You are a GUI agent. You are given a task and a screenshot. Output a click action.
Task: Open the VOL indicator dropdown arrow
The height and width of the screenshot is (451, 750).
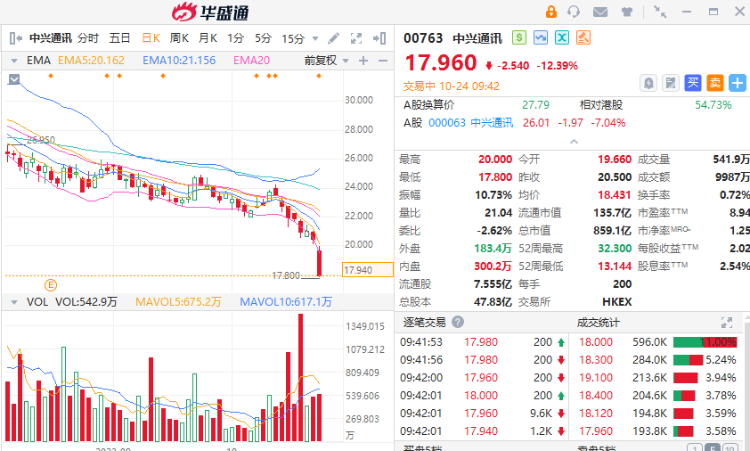pyautogui.click(x=14, y=302)
